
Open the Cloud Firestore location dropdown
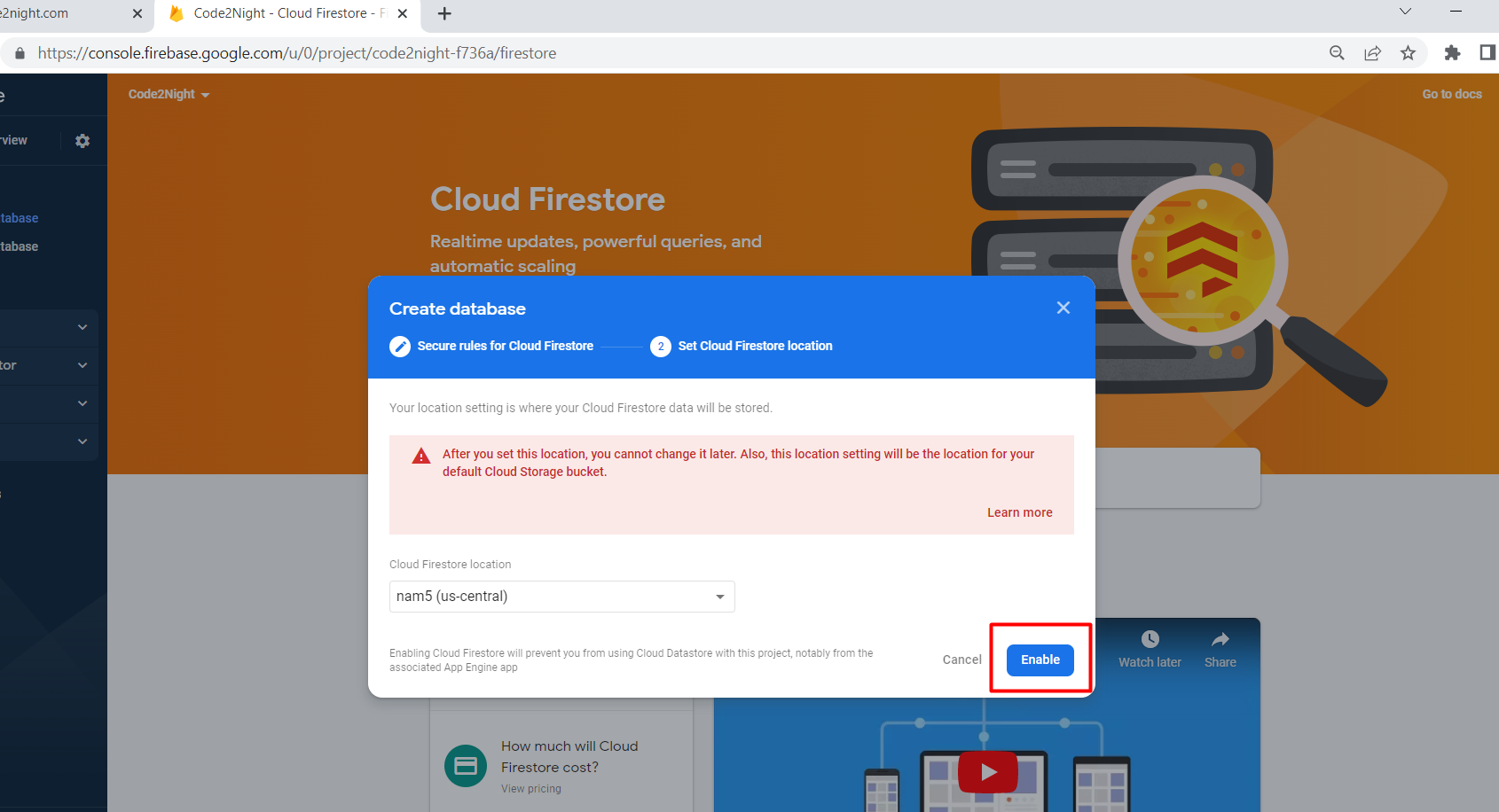point(561,597)
